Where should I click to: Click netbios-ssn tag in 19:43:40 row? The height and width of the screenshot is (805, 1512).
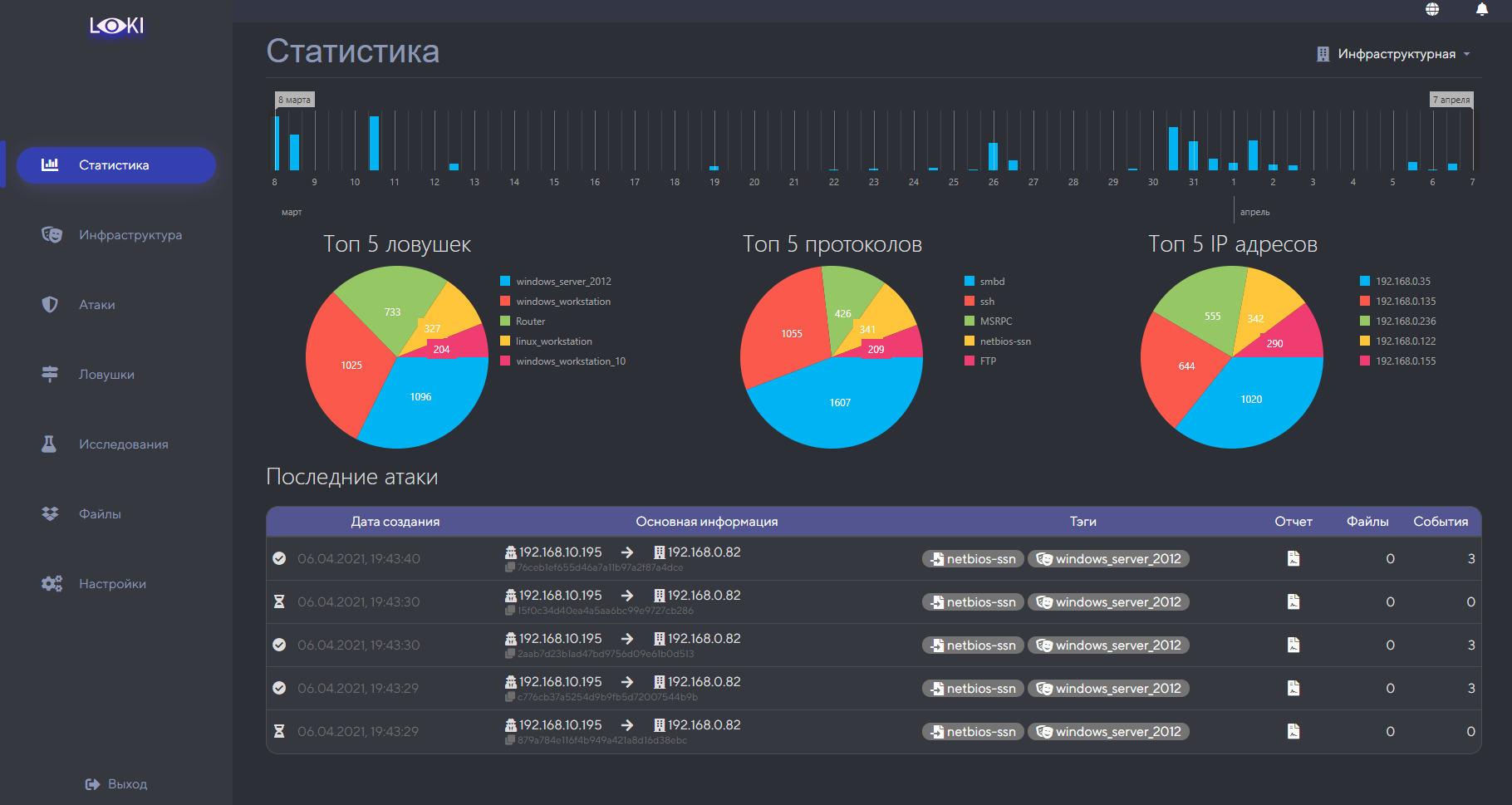point(972,559)
